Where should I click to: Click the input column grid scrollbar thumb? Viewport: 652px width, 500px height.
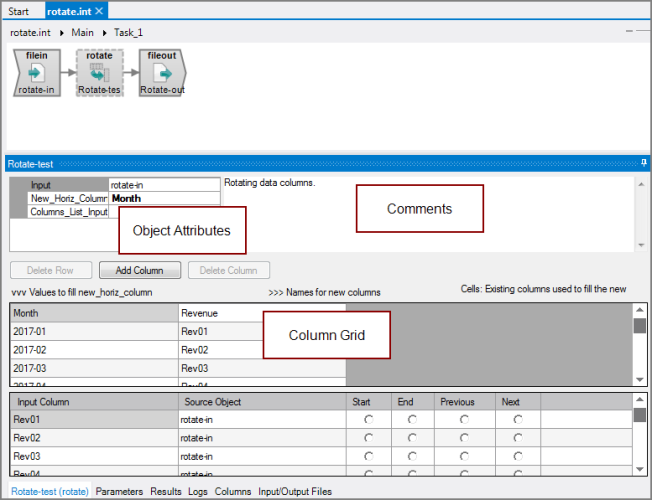[x=640, y=415]
